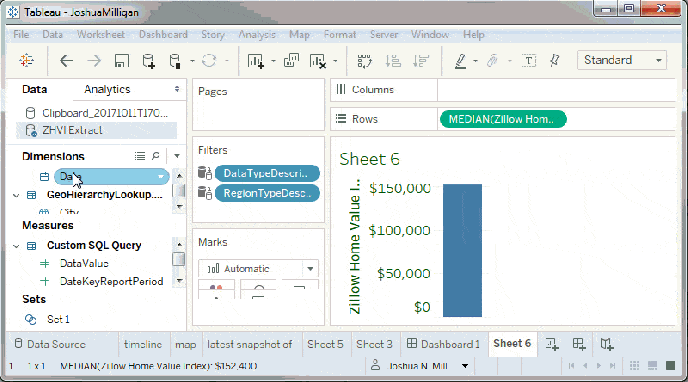Viewport: 688px width, 382px height.
Task: Open the Sheet 5 tab
Action: [325, 344]
